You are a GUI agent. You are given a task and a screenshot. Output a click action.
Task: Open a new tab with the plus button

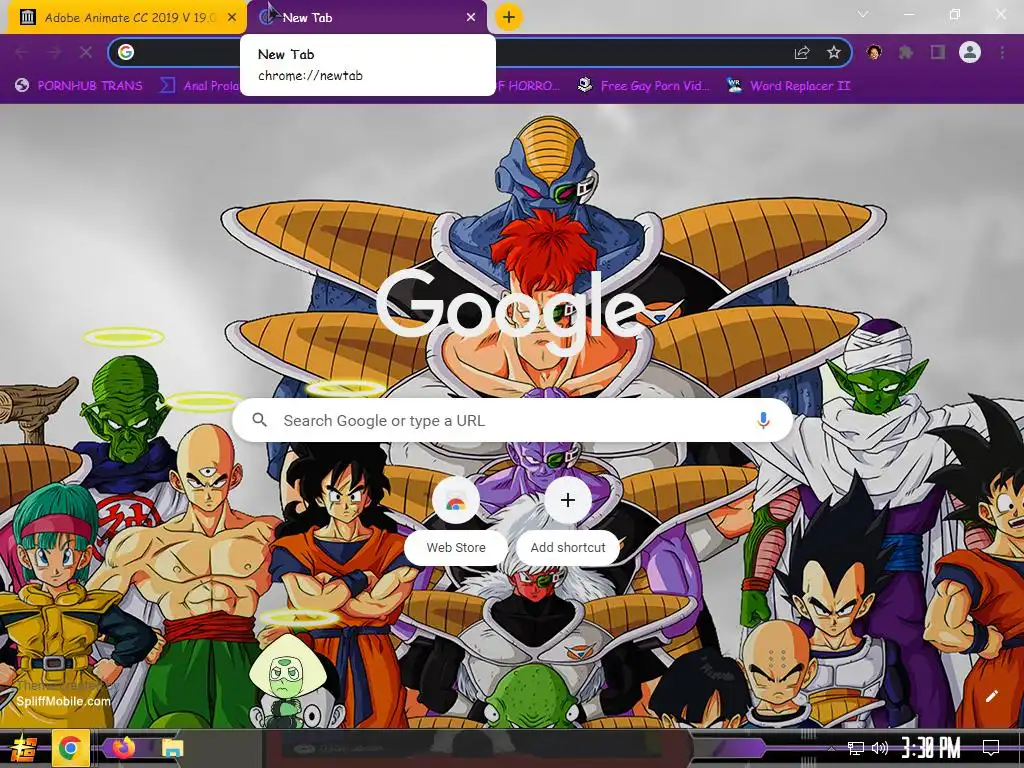tap(509, 17)
